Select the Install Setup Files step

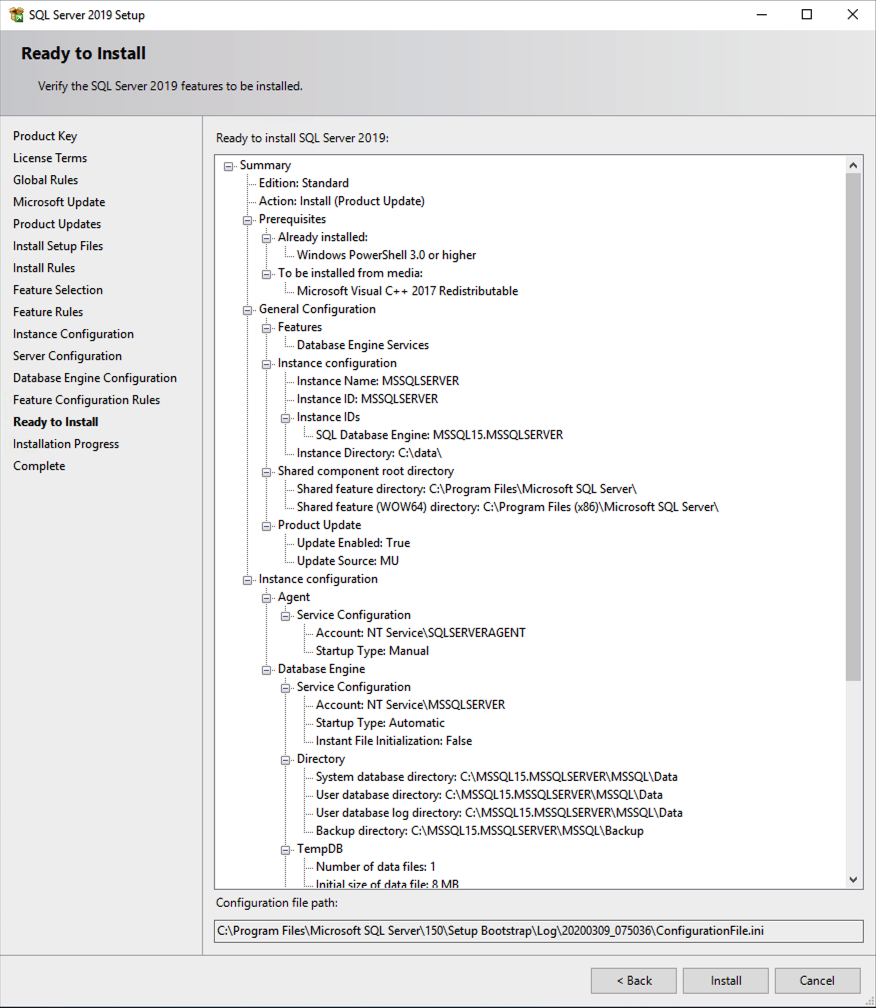pos(58,246)
